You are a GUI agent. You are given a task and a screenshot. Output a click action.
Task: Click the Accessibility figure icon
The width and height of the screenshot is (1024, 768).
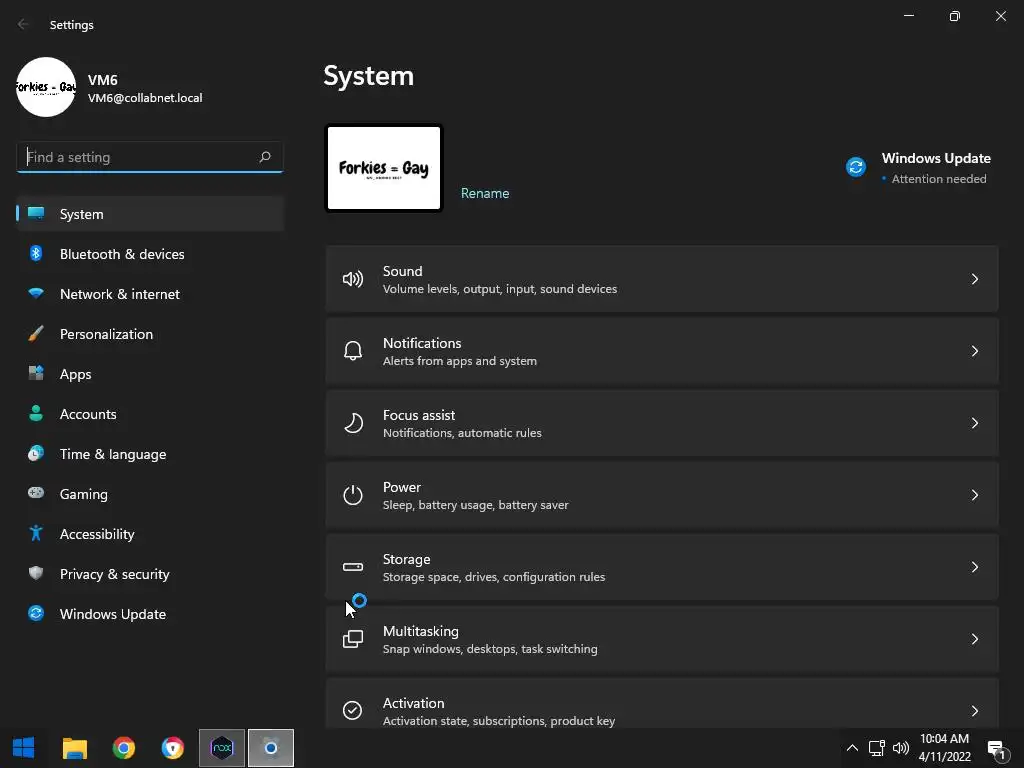tap(36, 534)
